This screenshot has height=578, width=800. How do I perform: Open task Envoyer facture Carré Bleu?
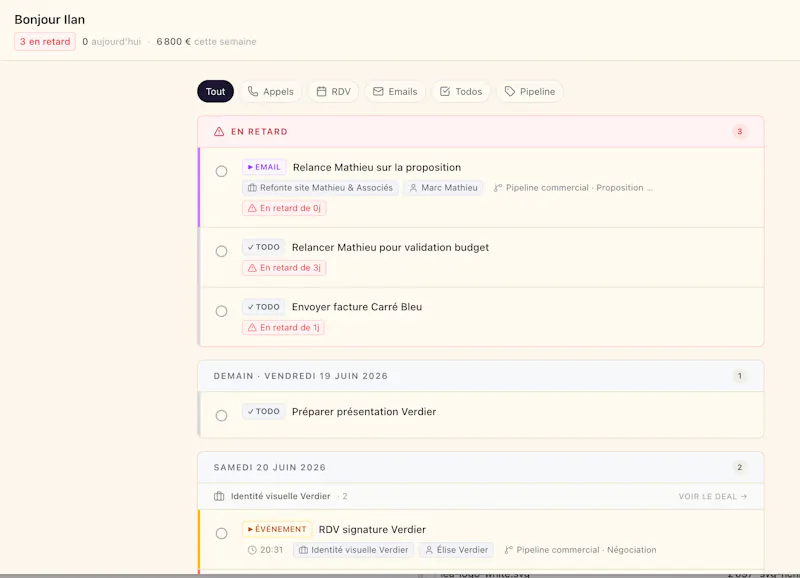357,307
